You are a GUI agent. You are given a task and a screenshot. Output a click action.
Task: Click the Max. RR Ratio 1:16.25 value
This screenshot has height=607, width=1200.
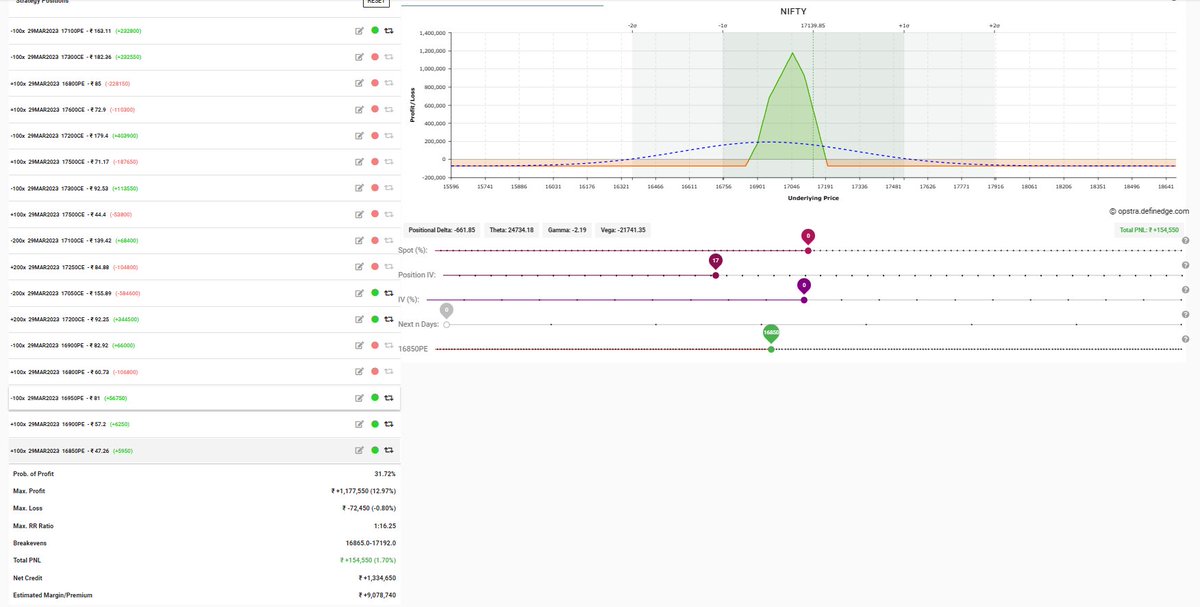(x=384, y=526)
